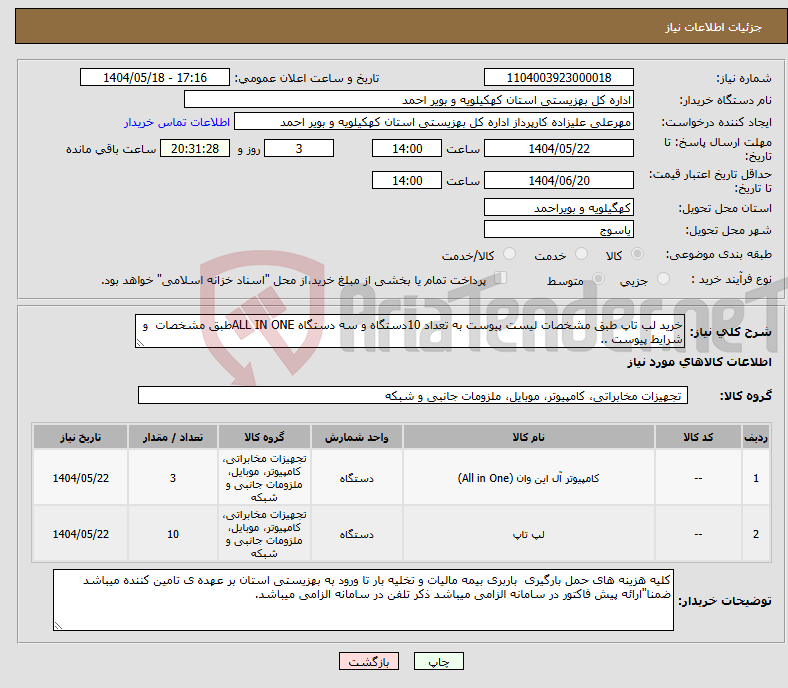
Task: Click the اطلاعات کالاهای مورد نیاز section heading
Action: [x=699, y=362]
